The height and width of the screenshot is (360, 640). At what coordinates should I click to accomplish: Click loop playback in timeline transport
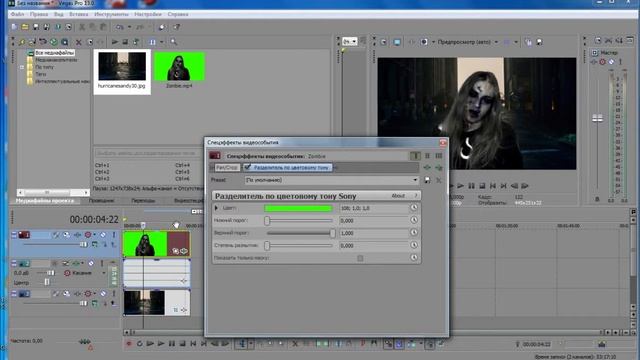pos(140,344)
